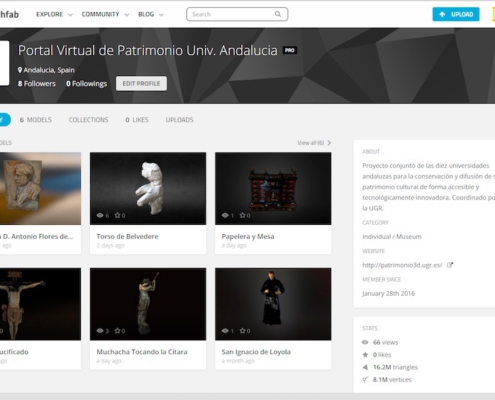This screenshot has height=400, width=495.
Task: Click the star icon on Torso de Belvedere
Action: pyautogui.click(x=117, y=215)
